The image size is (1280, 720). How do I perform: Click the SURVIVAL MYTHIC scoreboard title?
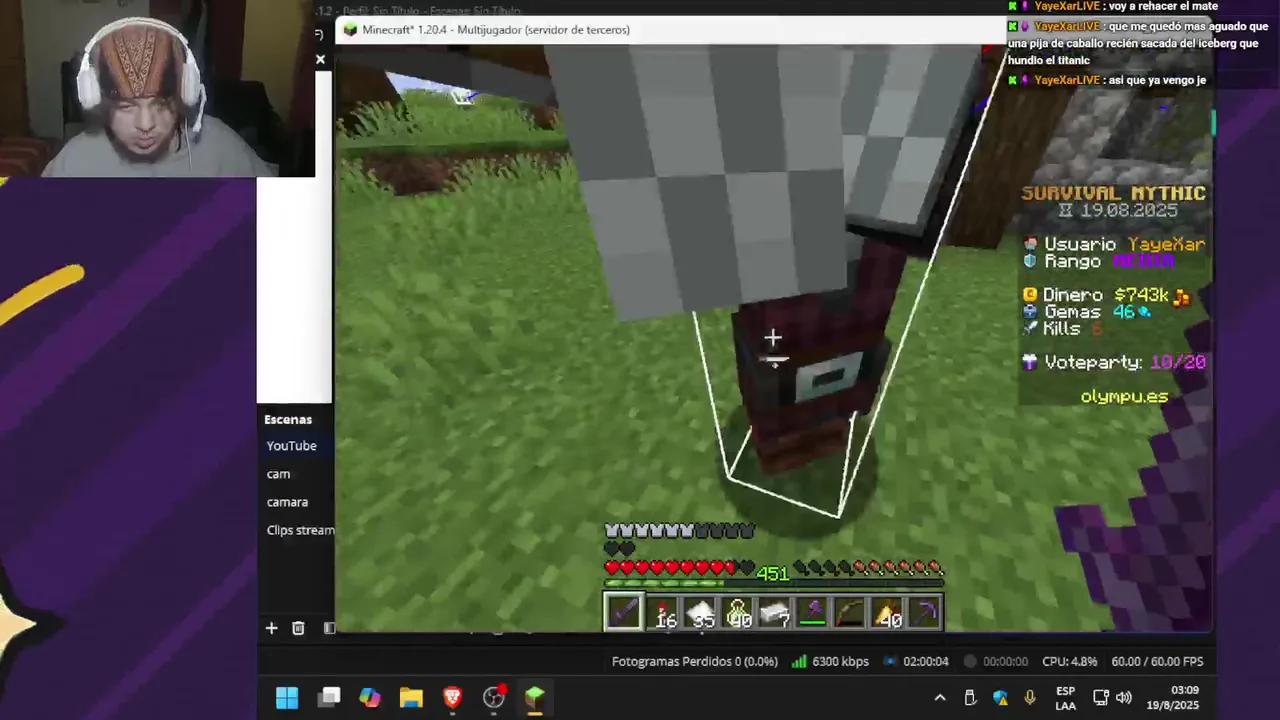(x=1114, y=193)
